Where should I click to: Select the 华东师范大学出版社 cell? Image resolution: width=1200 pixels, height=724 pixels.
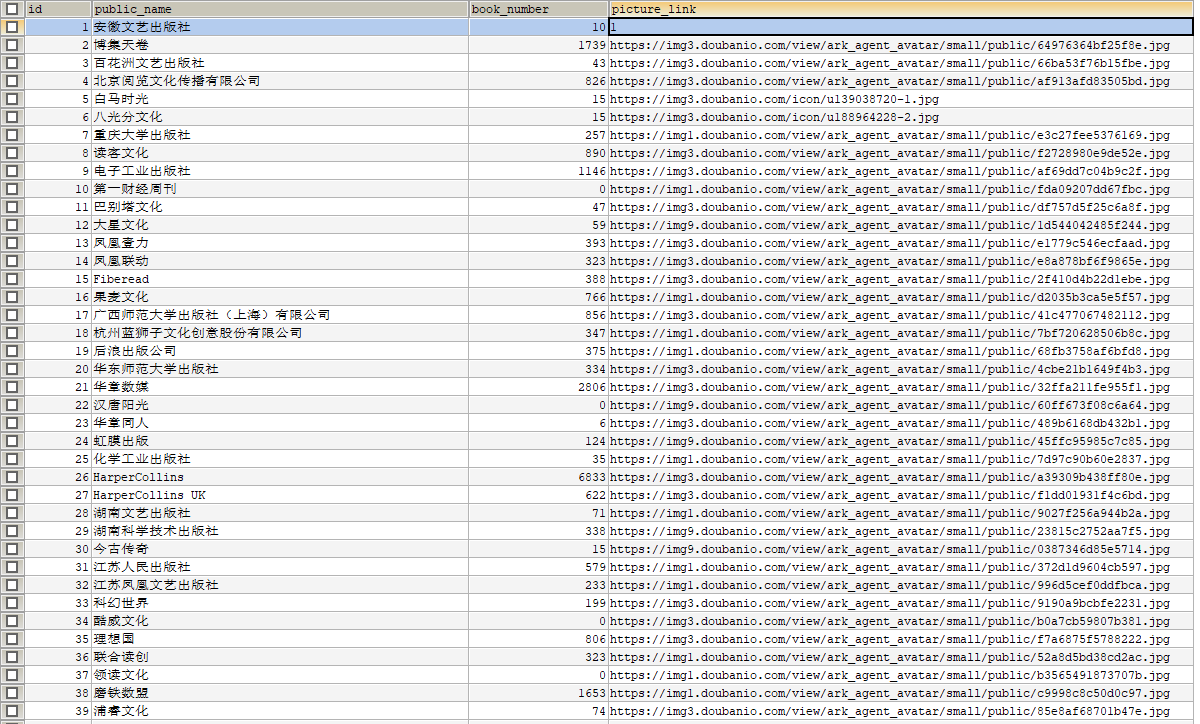pos(280,369)
